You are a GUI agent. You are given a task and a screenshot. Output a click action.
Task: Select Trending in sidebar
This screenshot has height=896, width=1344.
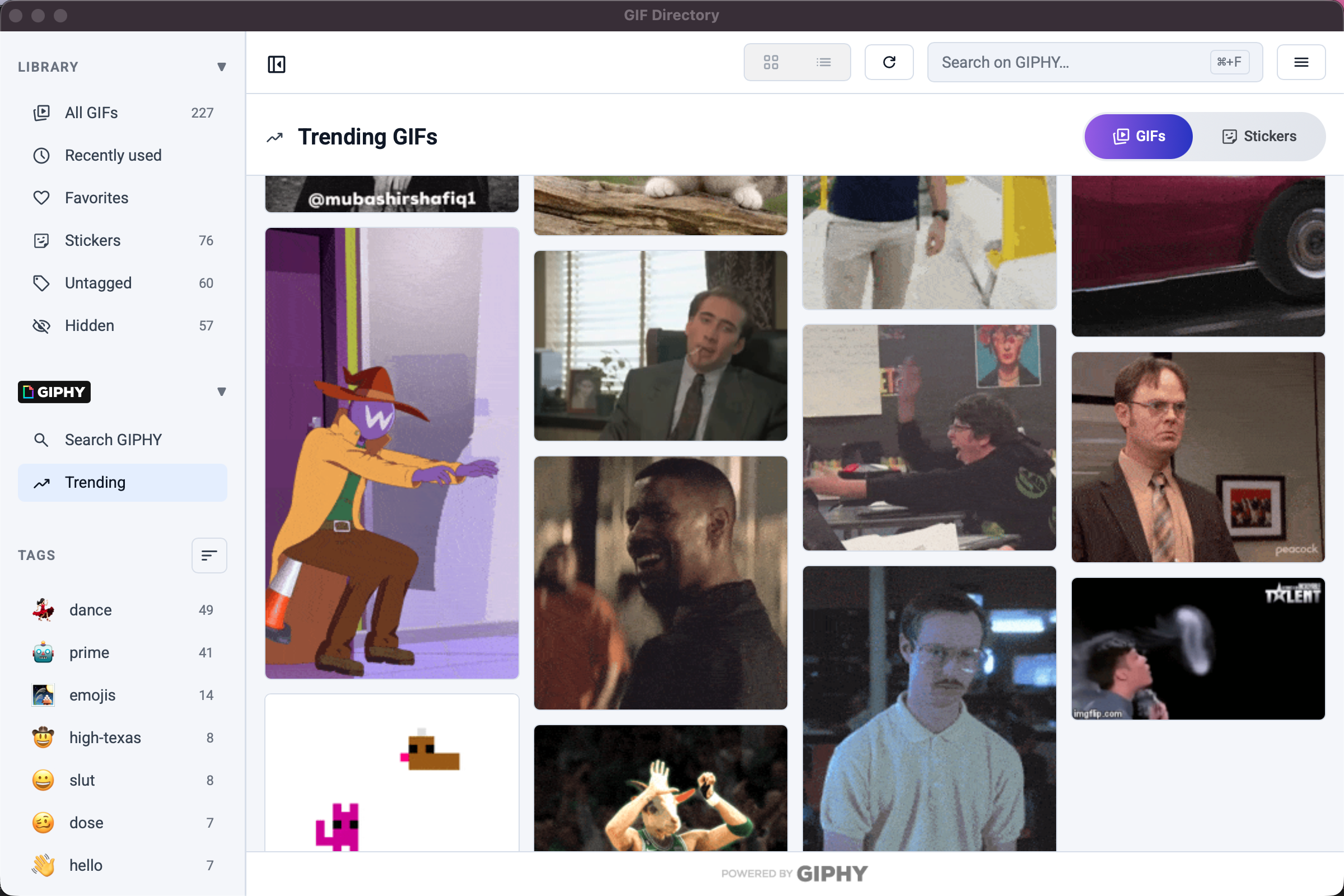(123, 482)
